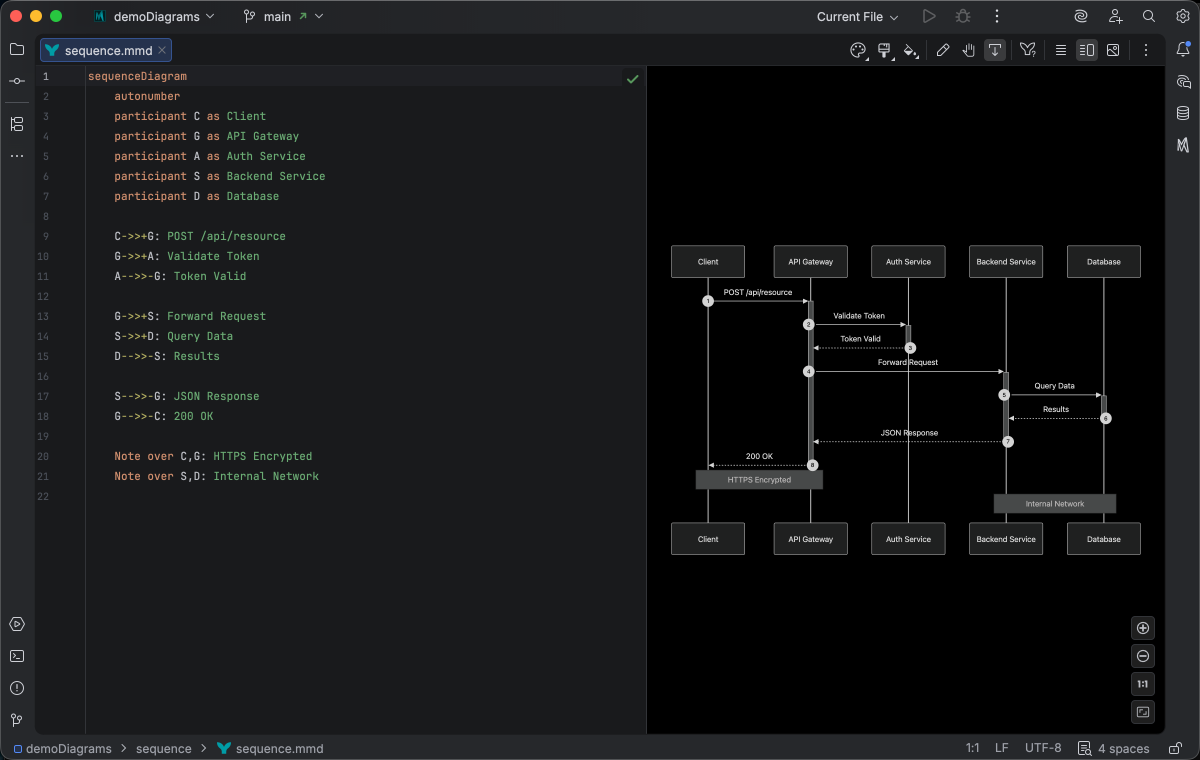Viewport: 1200px width, 760px height.
Task: Click sequence.mmd in the breadcrumb bar
Action: (270, 748)
